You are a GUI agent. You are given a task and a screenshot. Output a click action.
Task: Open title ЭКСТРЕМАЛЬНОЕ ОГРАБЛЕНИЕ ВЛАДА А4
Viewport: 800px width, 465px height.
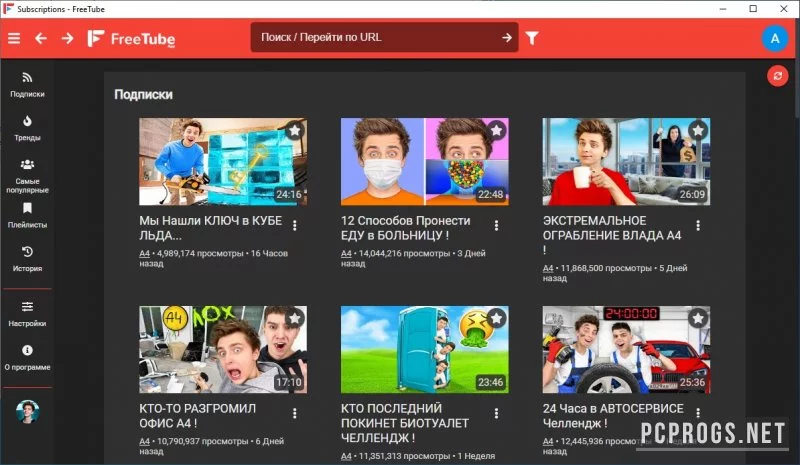[x=612, y=235]
